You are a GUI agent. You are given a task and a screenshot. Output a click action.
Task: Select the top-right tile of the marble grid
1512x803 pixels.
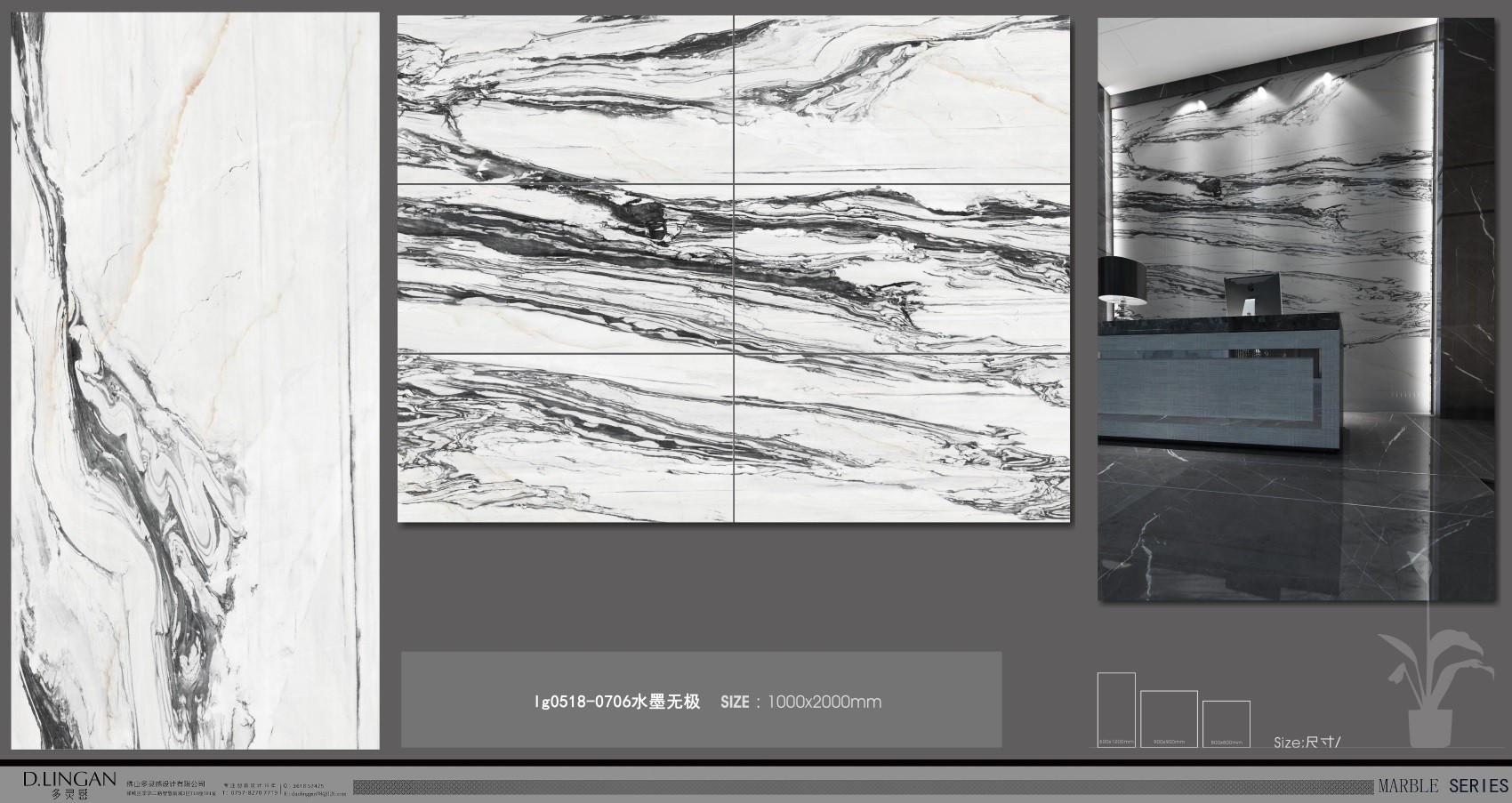pos(902,100)
